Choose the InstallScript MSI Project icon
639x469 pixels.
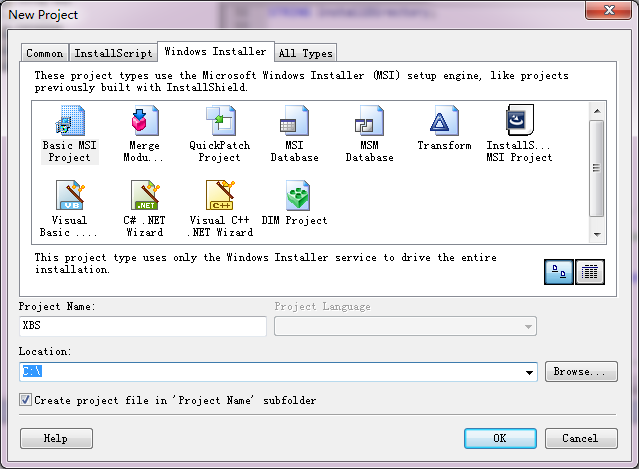pyautogui.click(x=520, y=120)
